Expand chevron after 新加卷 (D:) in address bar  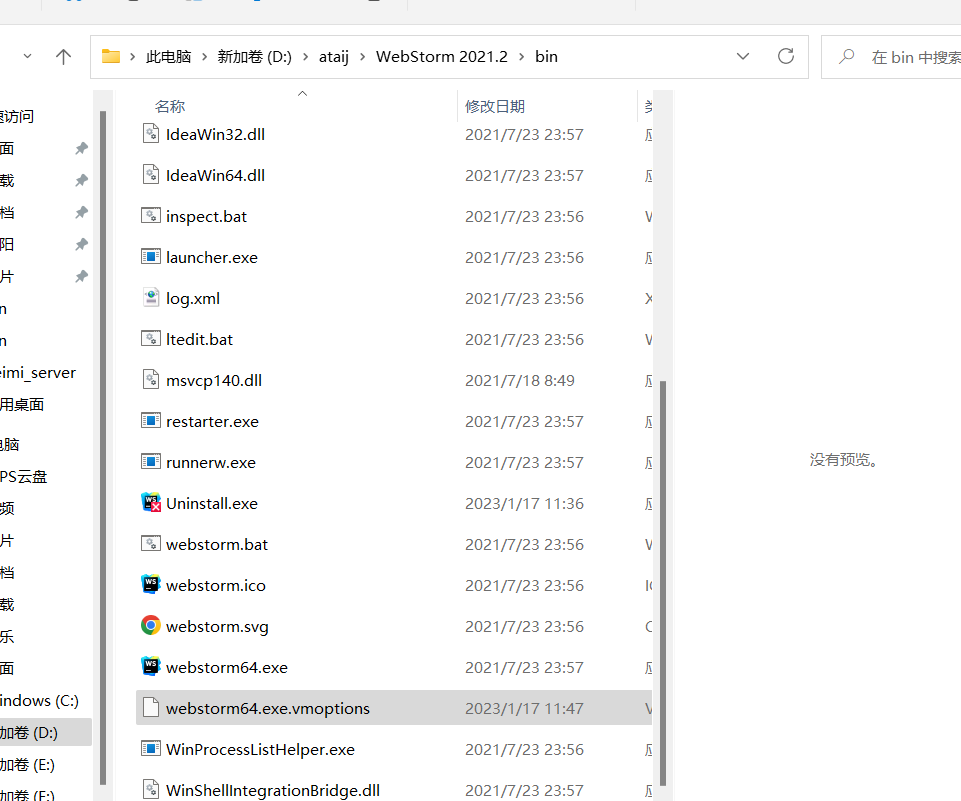(x=305, y=57)
